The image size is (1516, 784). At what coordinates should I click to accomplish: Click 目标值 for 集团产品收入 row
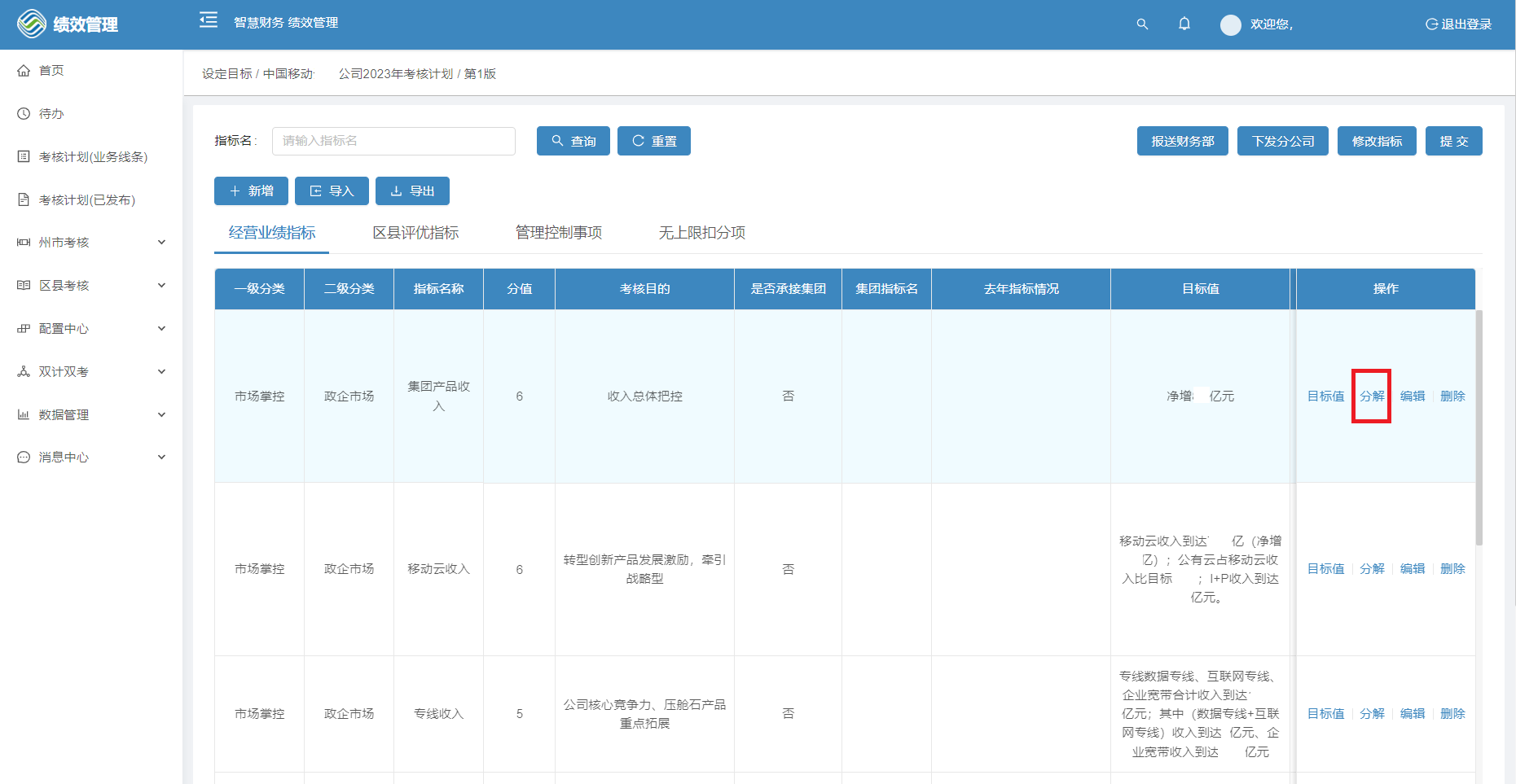coord(1326,396)
